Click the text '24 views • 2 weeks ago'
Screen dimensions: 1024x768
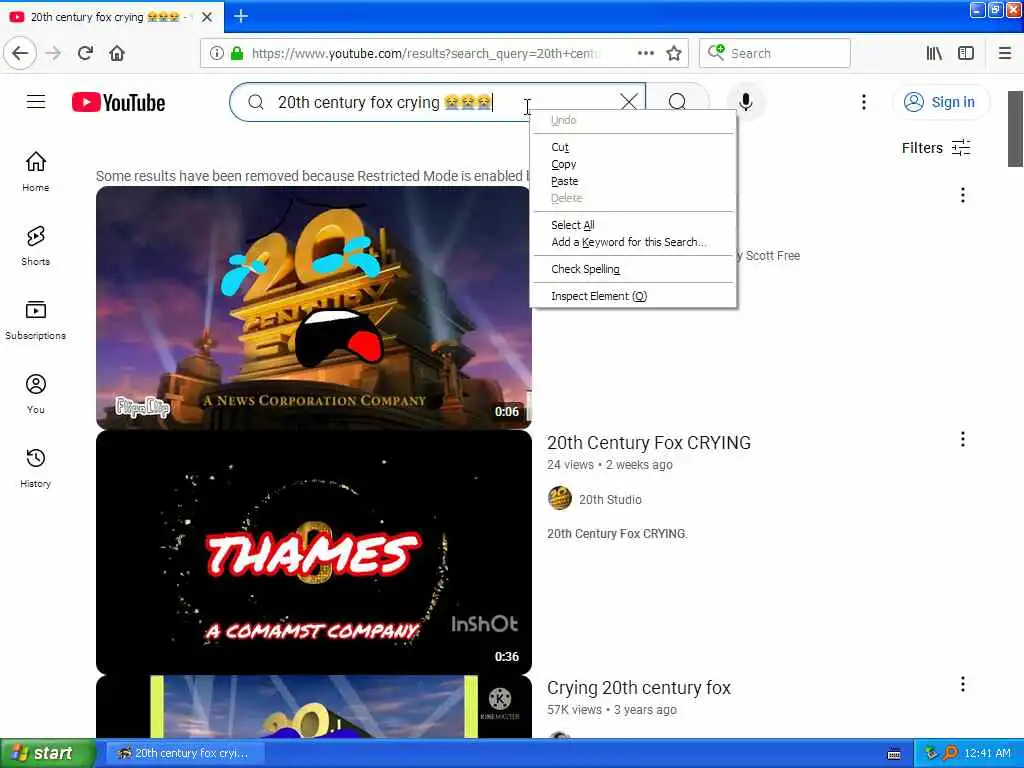pos(609,465)
